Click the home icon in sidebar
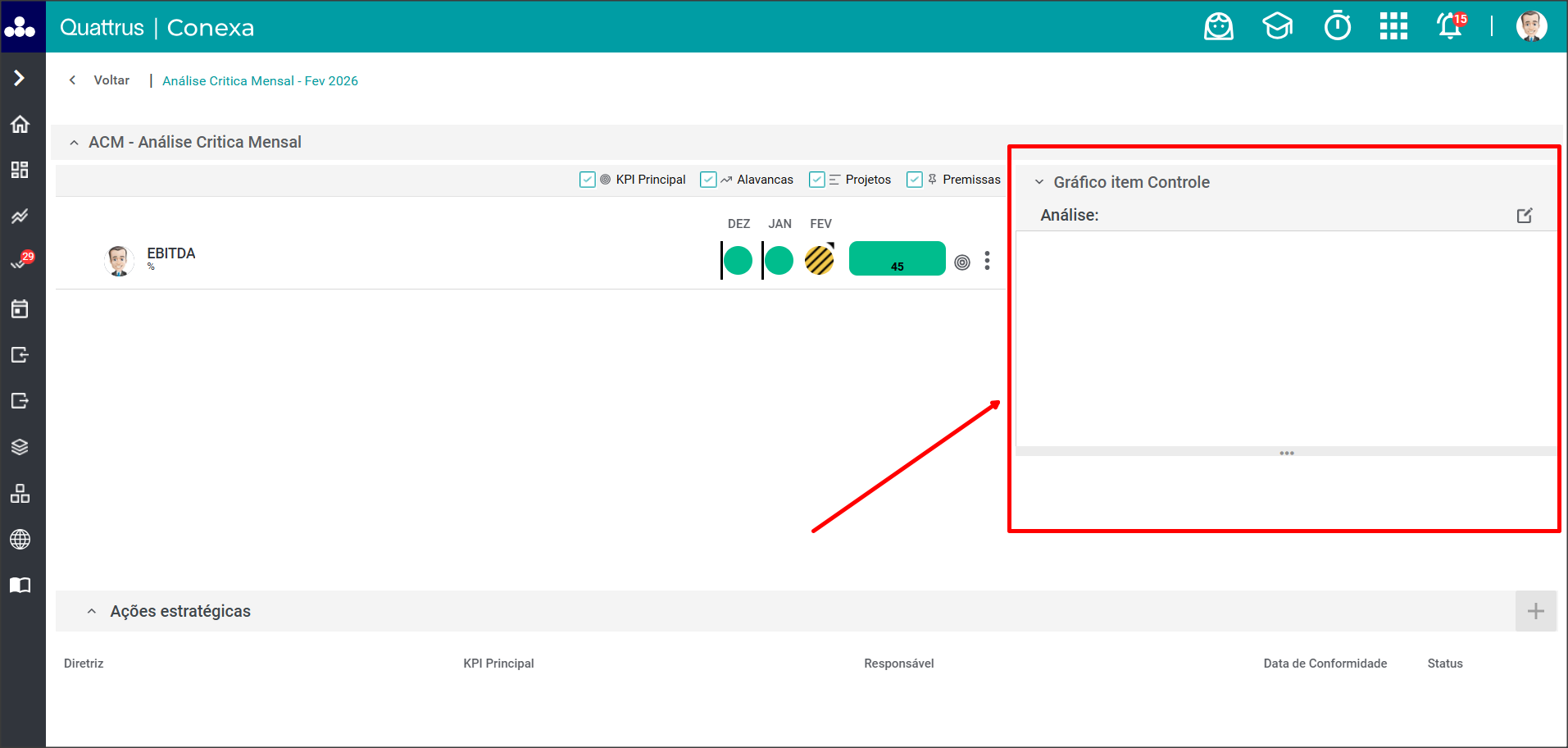Viewport: 1568px width, 748px height. [x=20, y=124]
